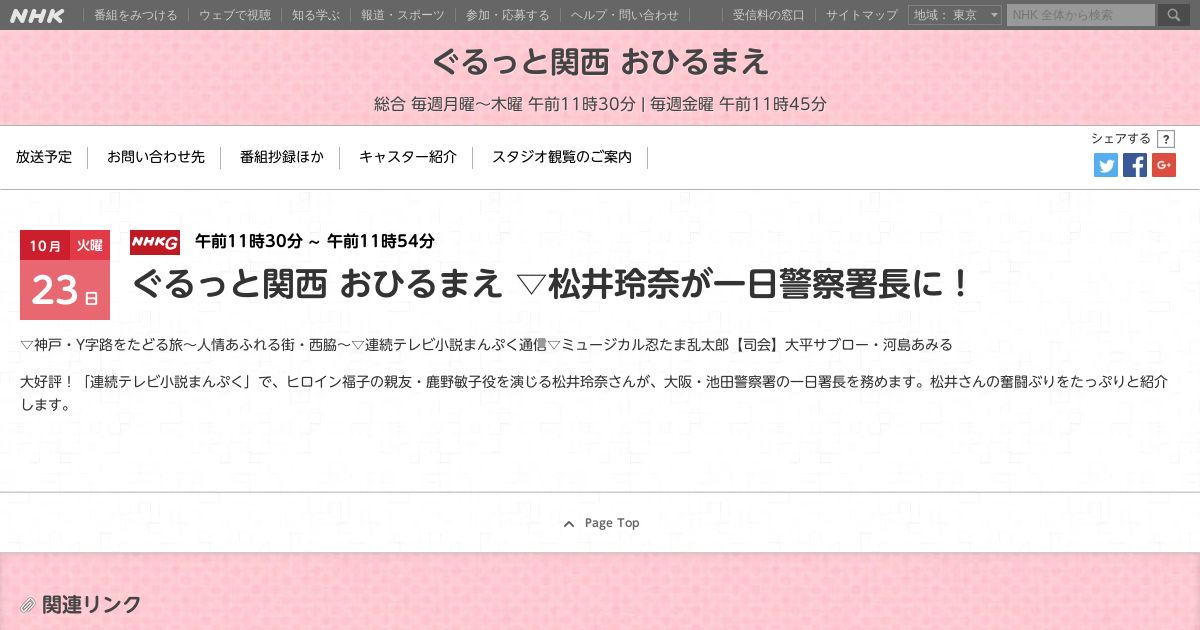Screen dimensions: 1200x630
Task: Click the broadcast schedule line 総合 毎週月曜〜木曜
Action: pos(600,104)
